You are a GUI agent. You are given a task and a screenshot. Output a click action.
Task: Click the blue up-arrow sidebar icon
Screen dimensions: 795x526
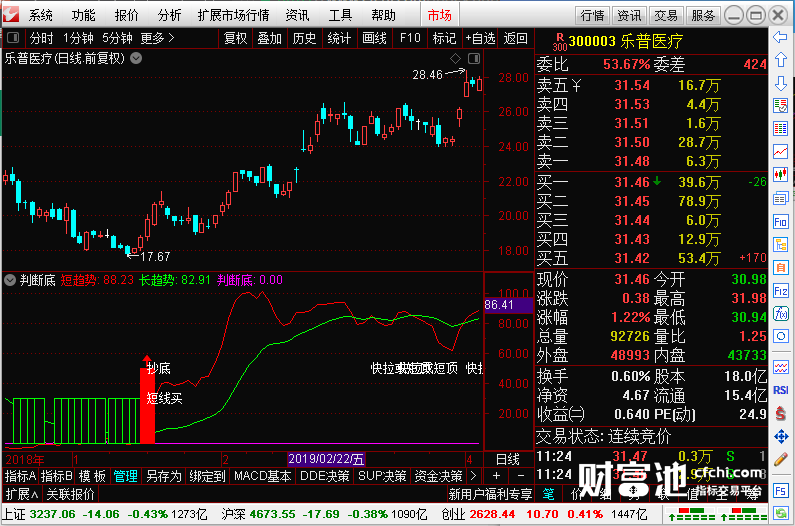pyautogui.click(x=780, y=60)
